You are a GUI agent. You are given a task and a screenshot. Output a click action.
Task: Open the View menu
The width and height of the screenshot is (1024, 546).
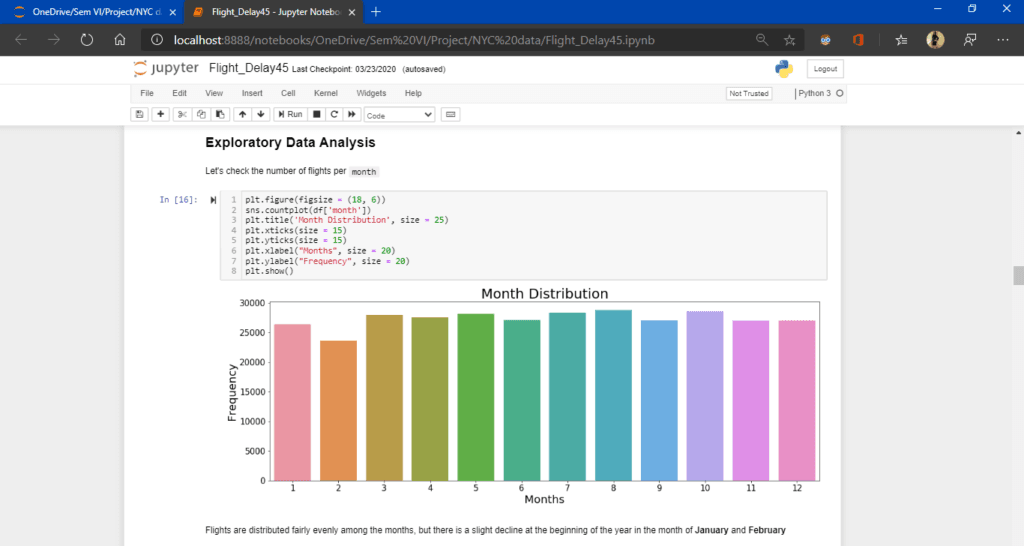click(214, 93)
